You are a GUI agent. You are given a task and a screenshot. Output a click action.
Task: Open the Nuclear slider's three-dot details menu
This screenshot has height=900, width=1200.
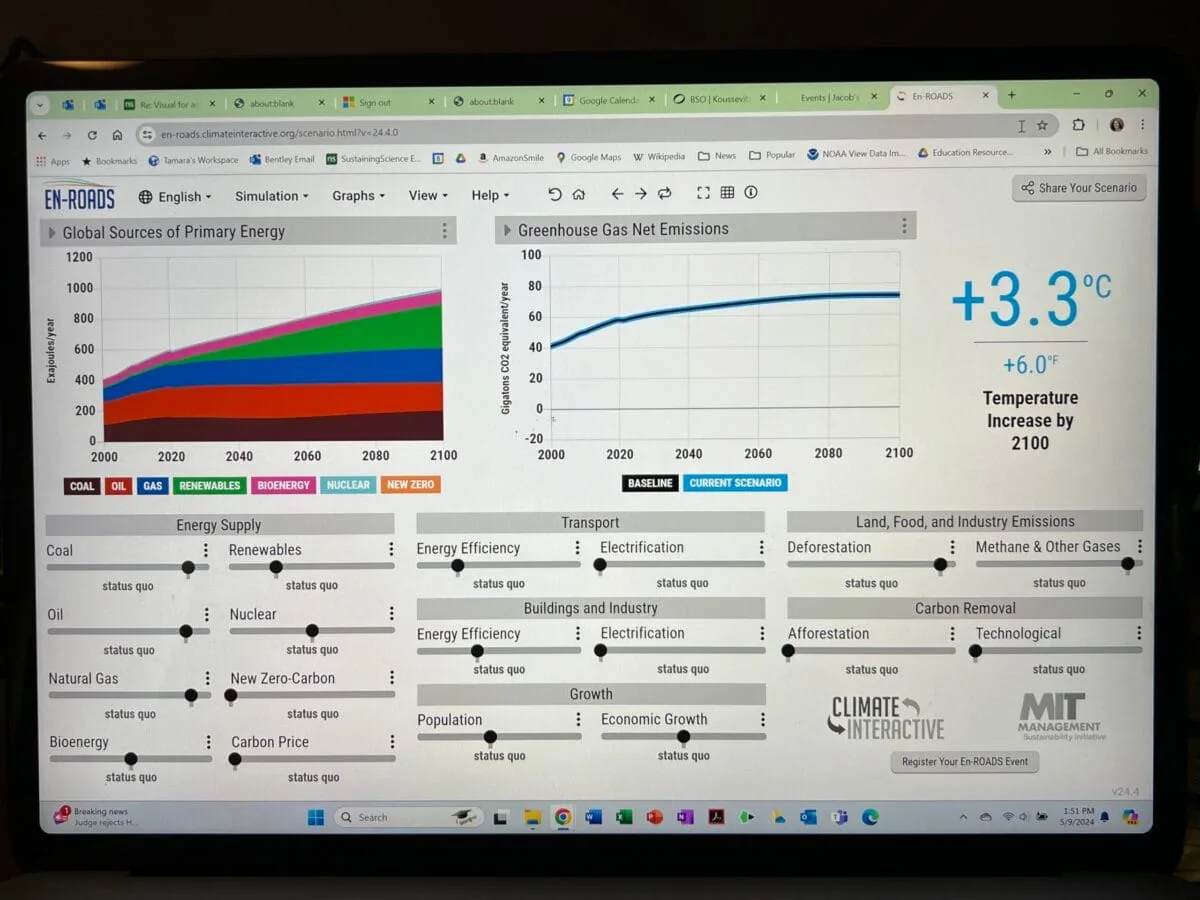click(391, 613)
